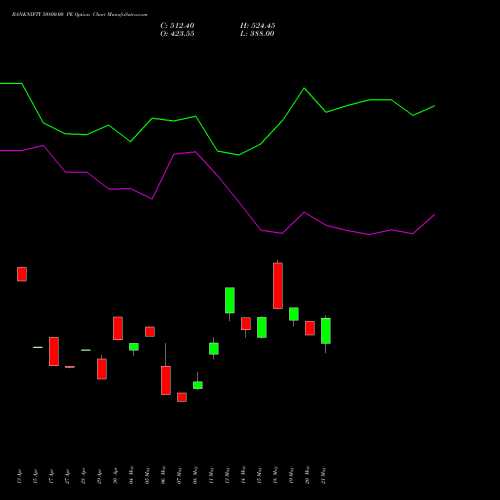Click the 20 May date label

click(307, 475)
